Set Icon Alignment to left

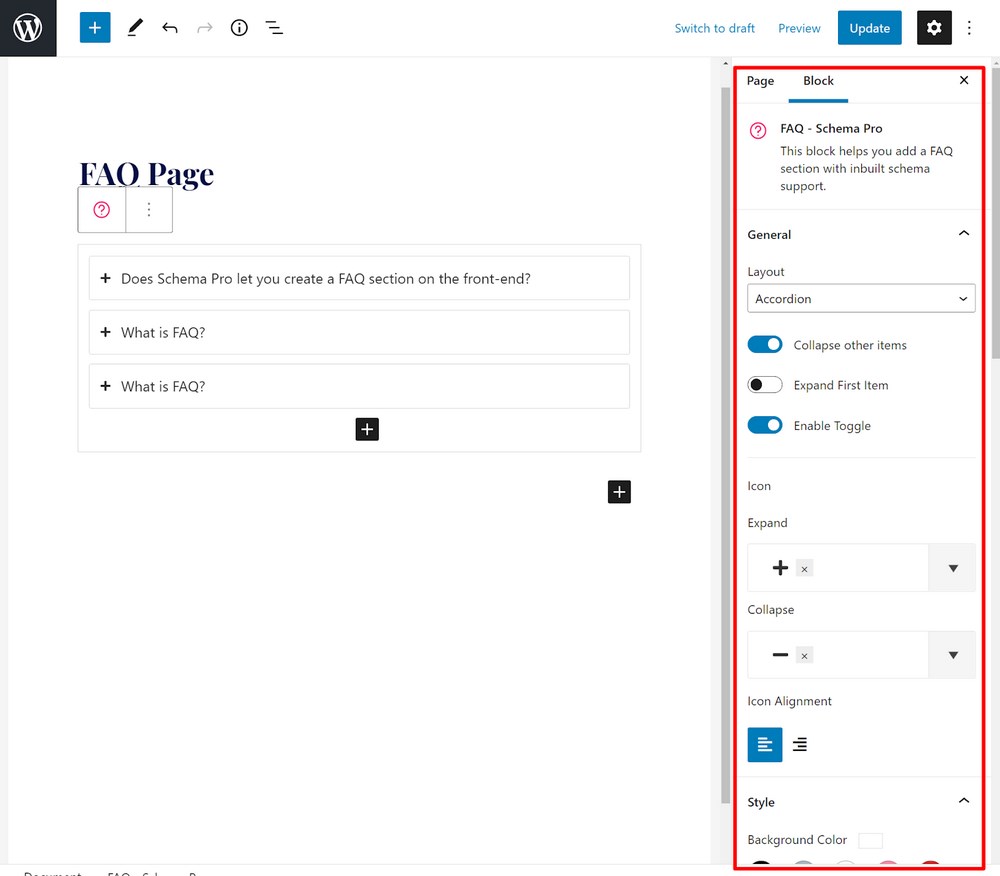point(765,744)
